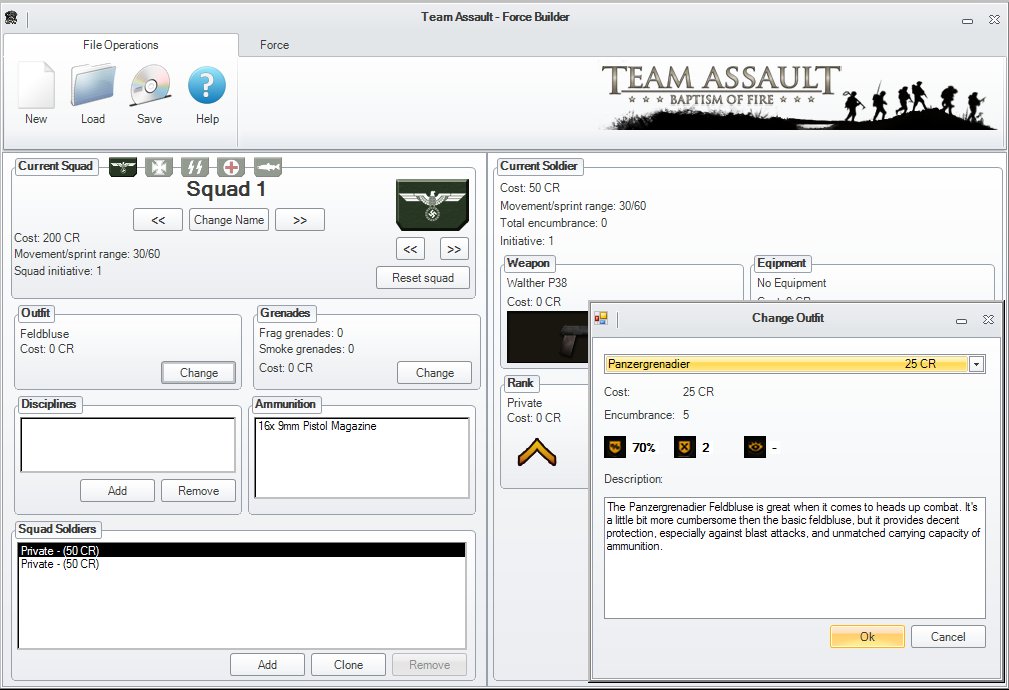Advance to the next squad with >>

299,219
